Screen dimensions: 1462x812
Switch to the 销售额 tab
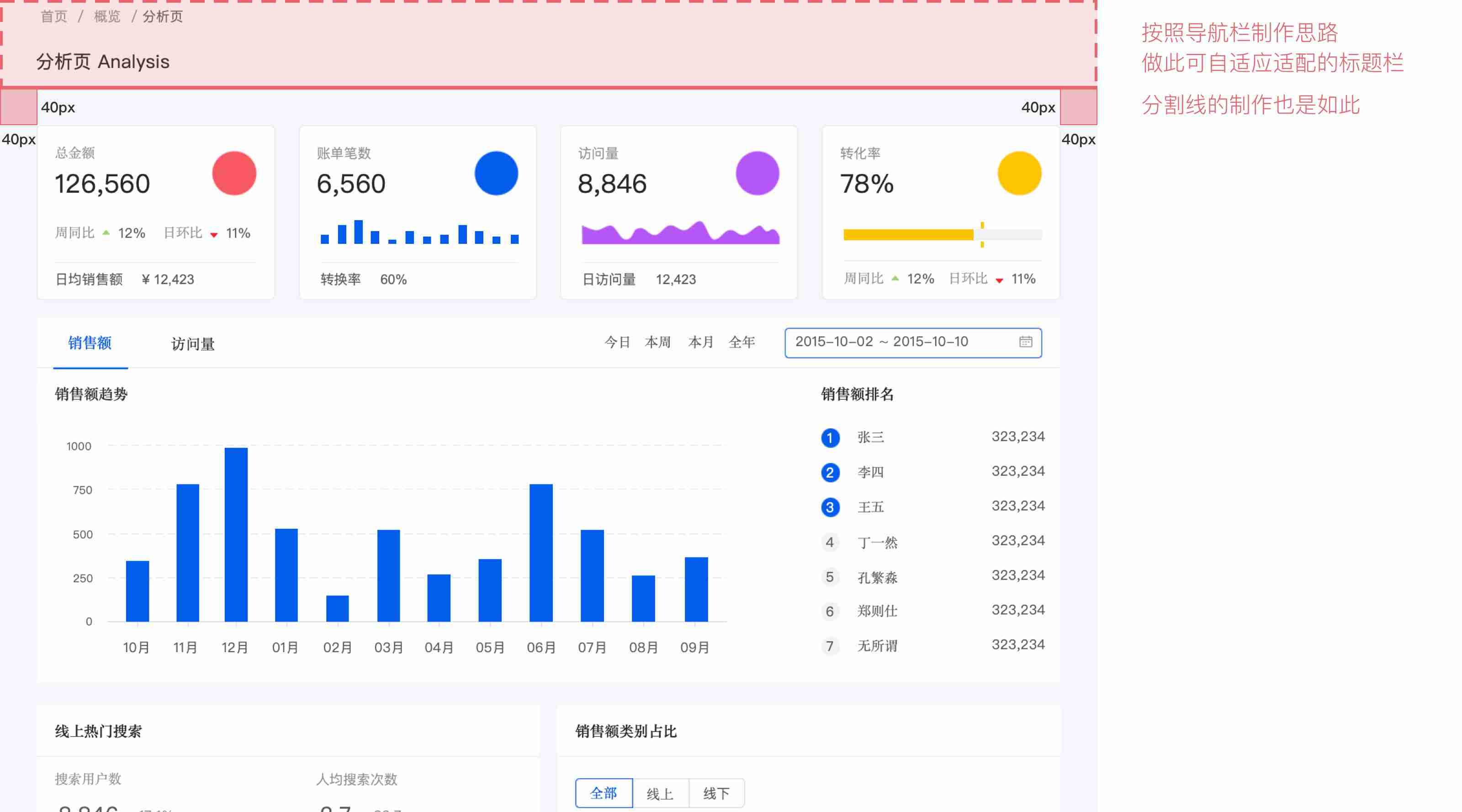[x=90, y=343]
